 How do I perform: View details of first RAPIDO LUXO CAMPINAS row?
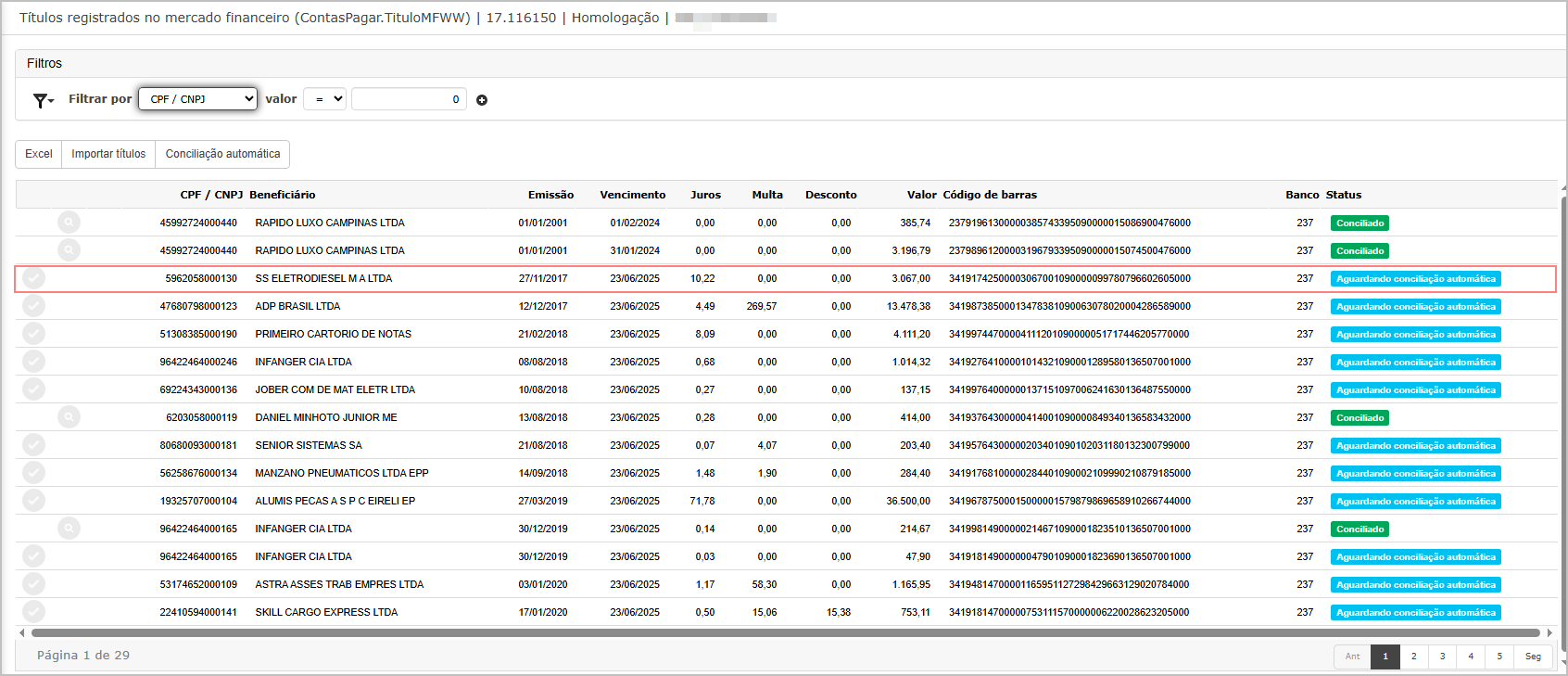click(69, 223)
